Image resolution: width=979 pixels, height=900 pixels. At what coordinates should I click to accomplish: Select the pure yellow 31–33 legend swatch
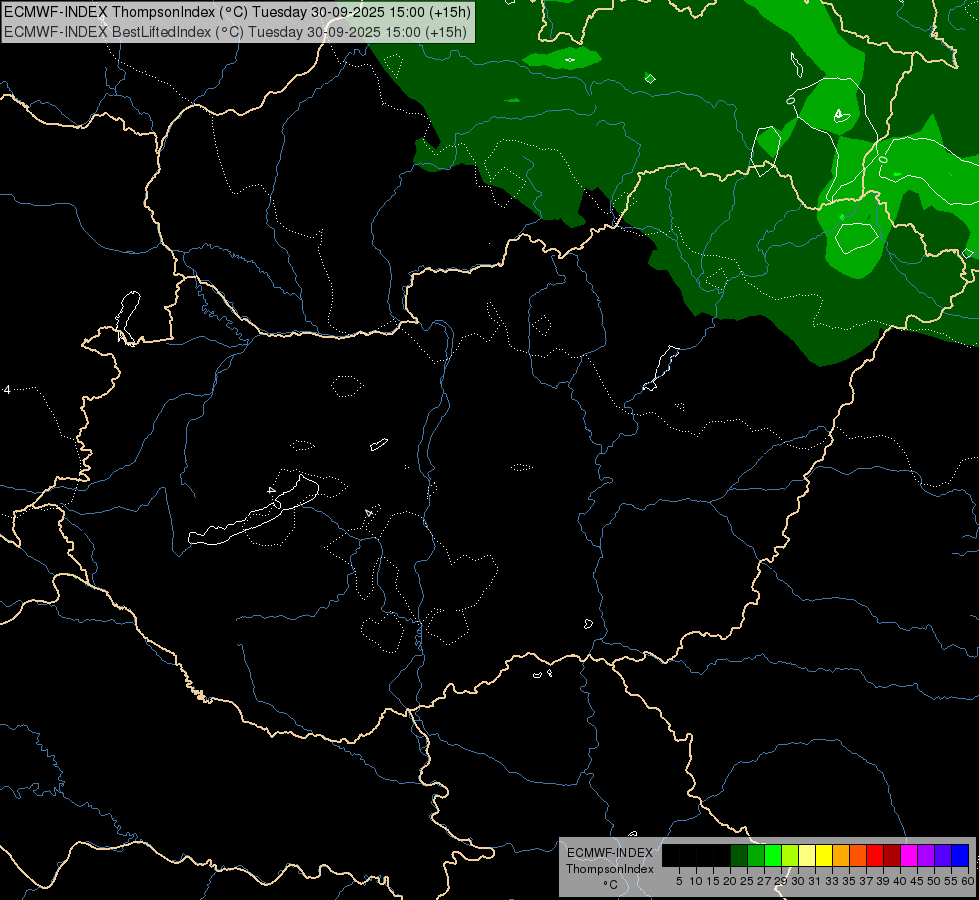(x=824, y=855)
